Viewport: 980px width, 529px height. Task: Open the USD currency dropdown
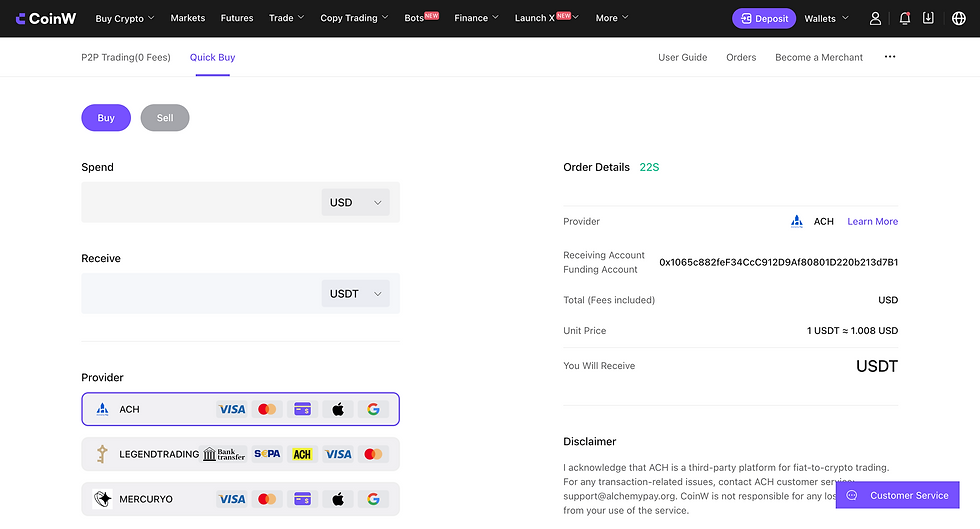tap(356, 202)
